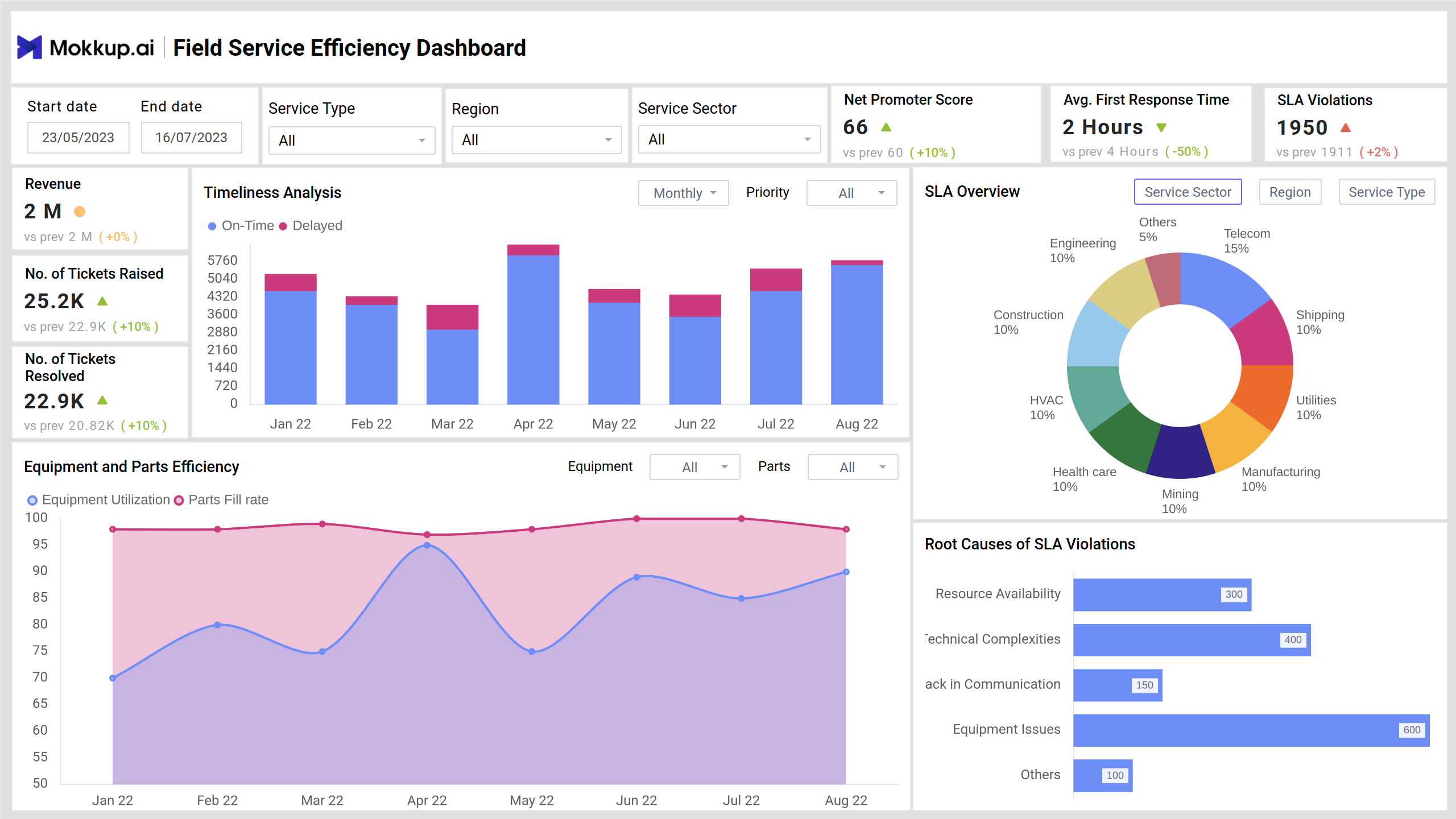Click the Apr 22 timeliness bar
This screenshot has width=1456, height=819.
tap(533, 325)
